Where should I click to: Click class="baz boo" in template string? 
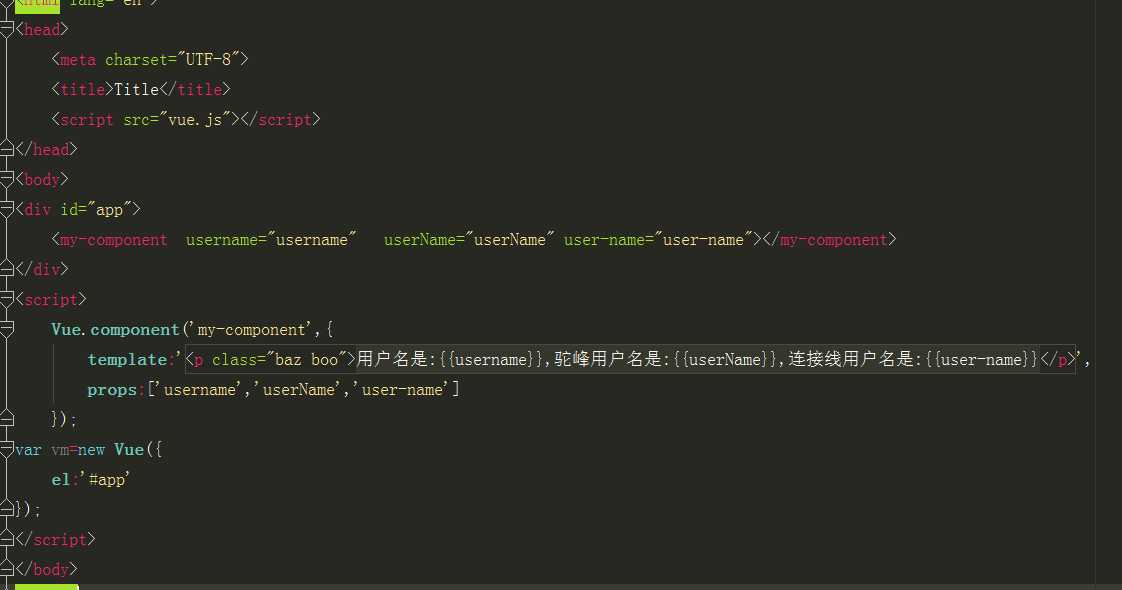pos(280,360)
